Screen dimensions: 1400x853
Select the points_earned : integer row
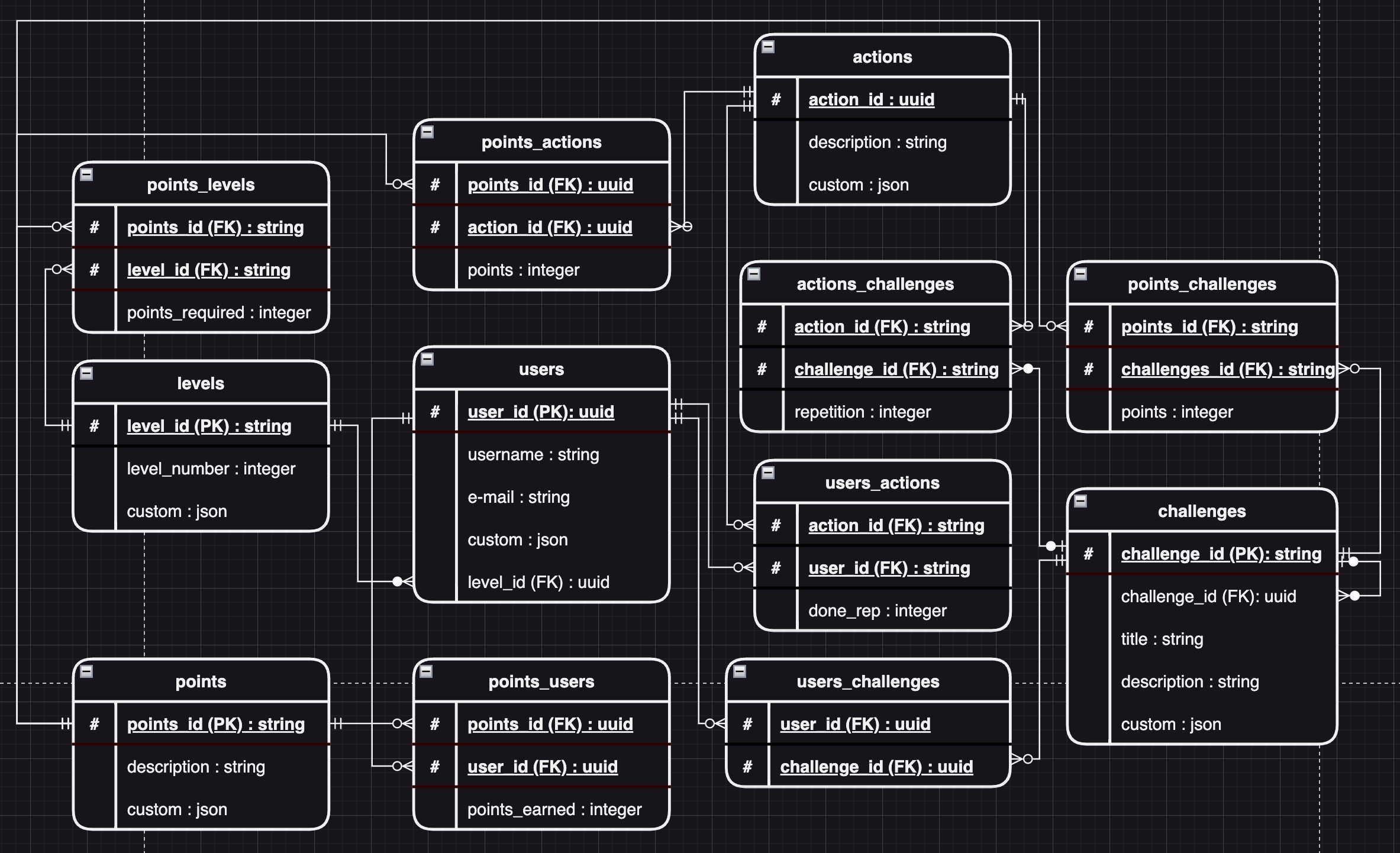point(554,810)
